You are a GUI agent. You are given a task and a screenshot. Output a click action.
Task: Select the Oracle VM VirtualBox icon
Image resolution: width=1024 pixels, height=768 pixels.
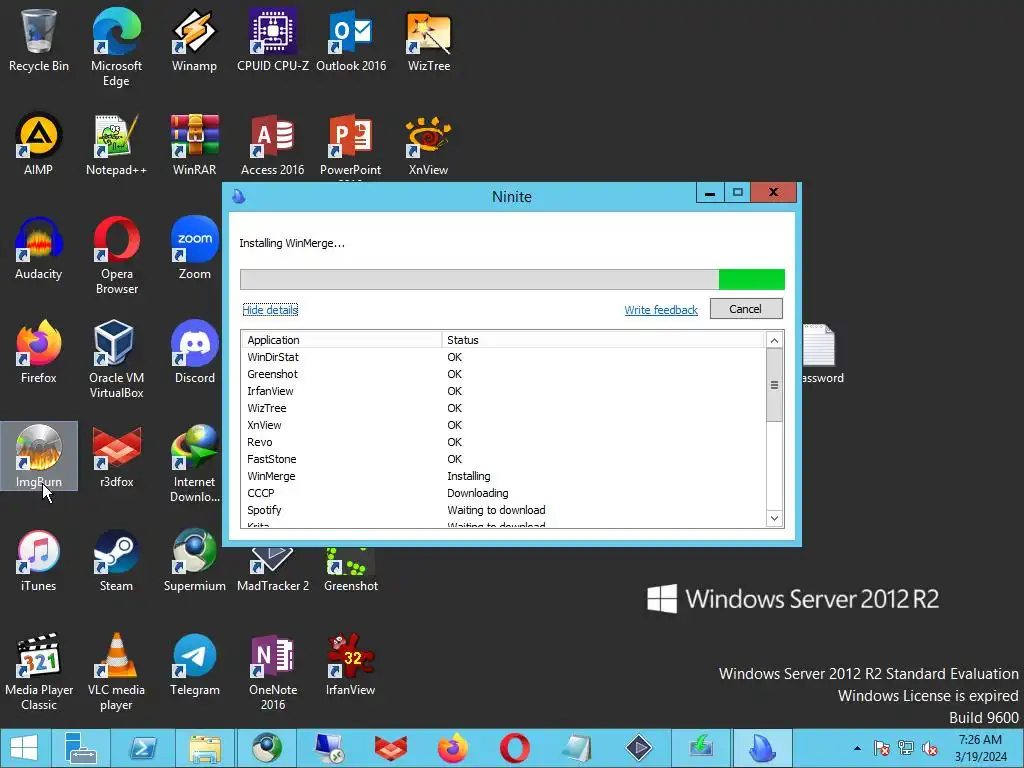pos(116,359)
